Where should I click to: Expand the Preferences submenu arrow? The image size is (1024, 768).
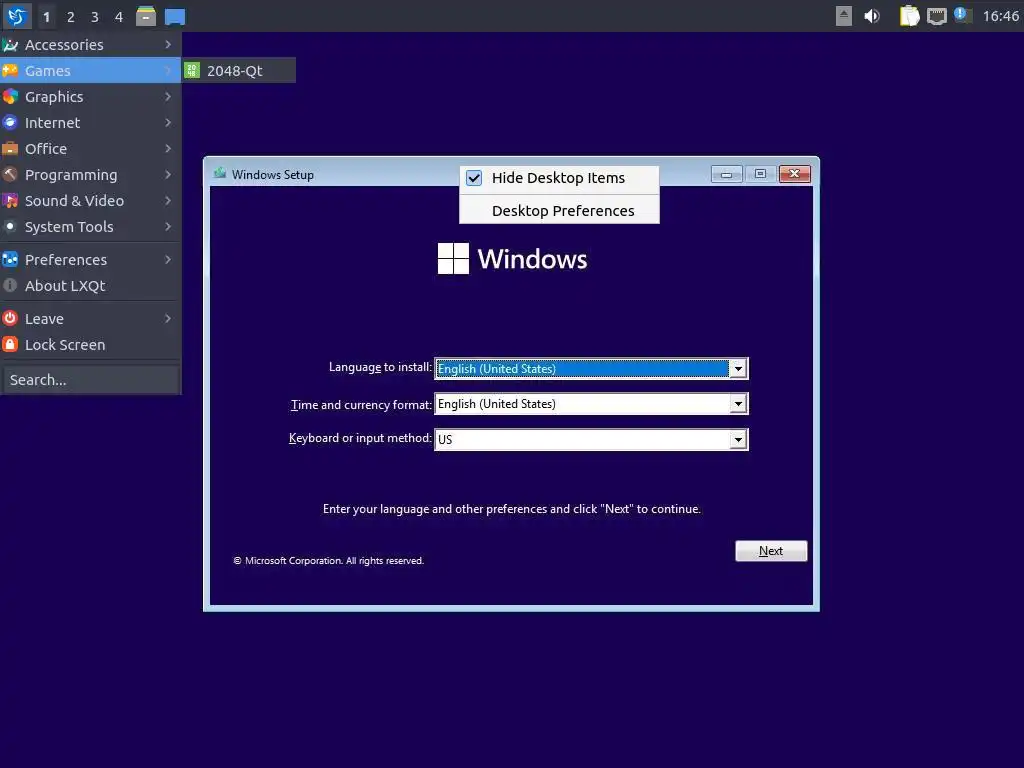tap(168, 259)
